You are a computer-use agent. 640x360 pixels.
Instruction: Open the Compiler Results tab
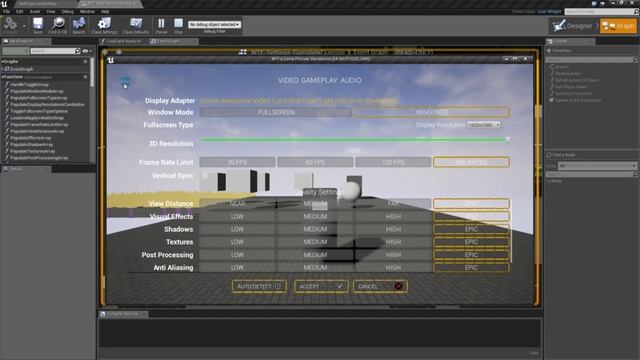(x=123, y=314)
